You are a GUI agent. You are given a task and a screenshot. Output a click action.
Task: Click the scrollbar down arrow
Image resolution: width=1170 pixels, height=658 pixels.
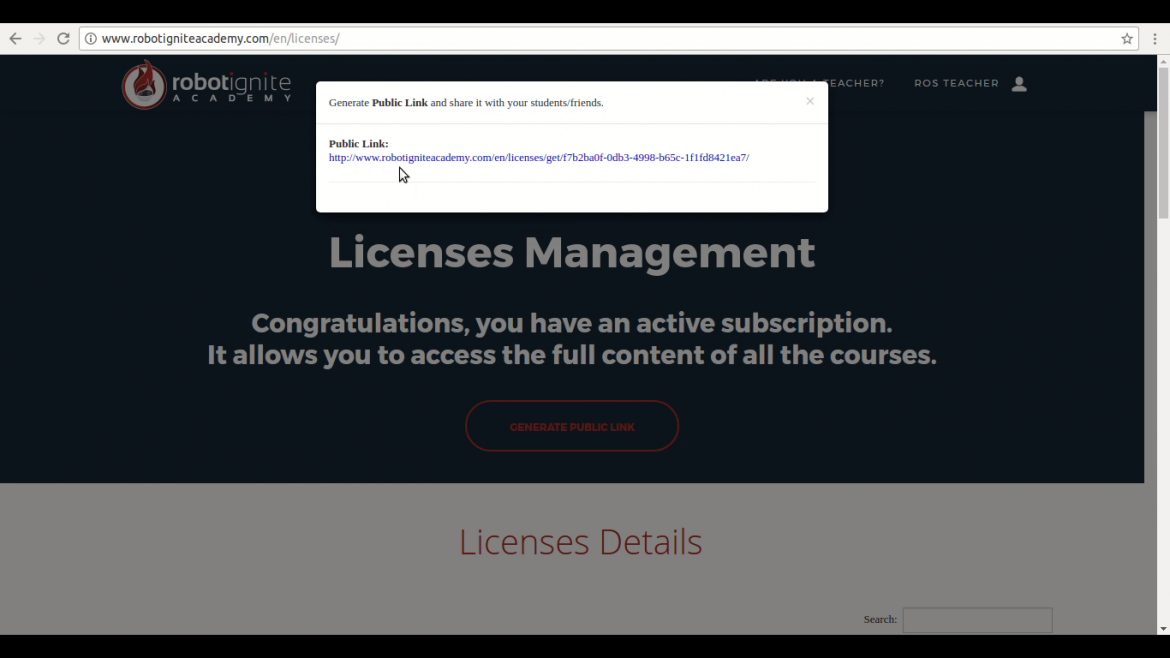point(1163,629)
